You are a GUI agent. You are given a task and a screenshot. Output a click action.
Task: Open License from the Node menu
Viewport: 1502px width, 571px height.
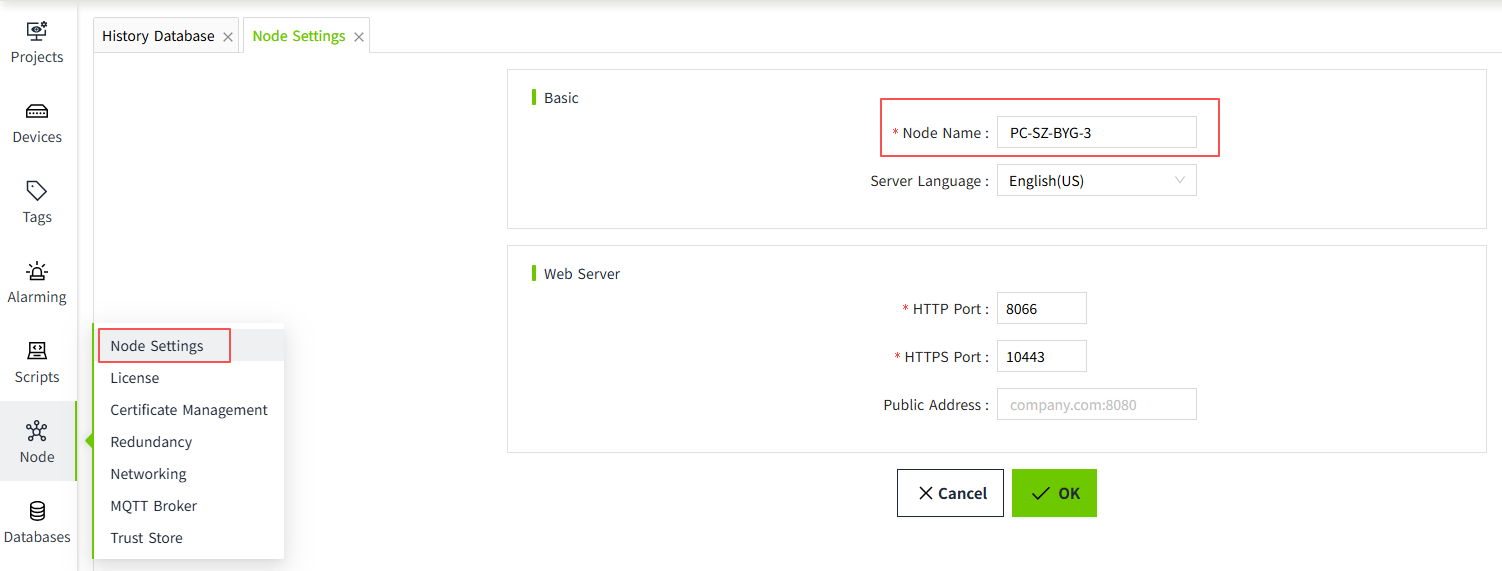[x=135, y=378]
